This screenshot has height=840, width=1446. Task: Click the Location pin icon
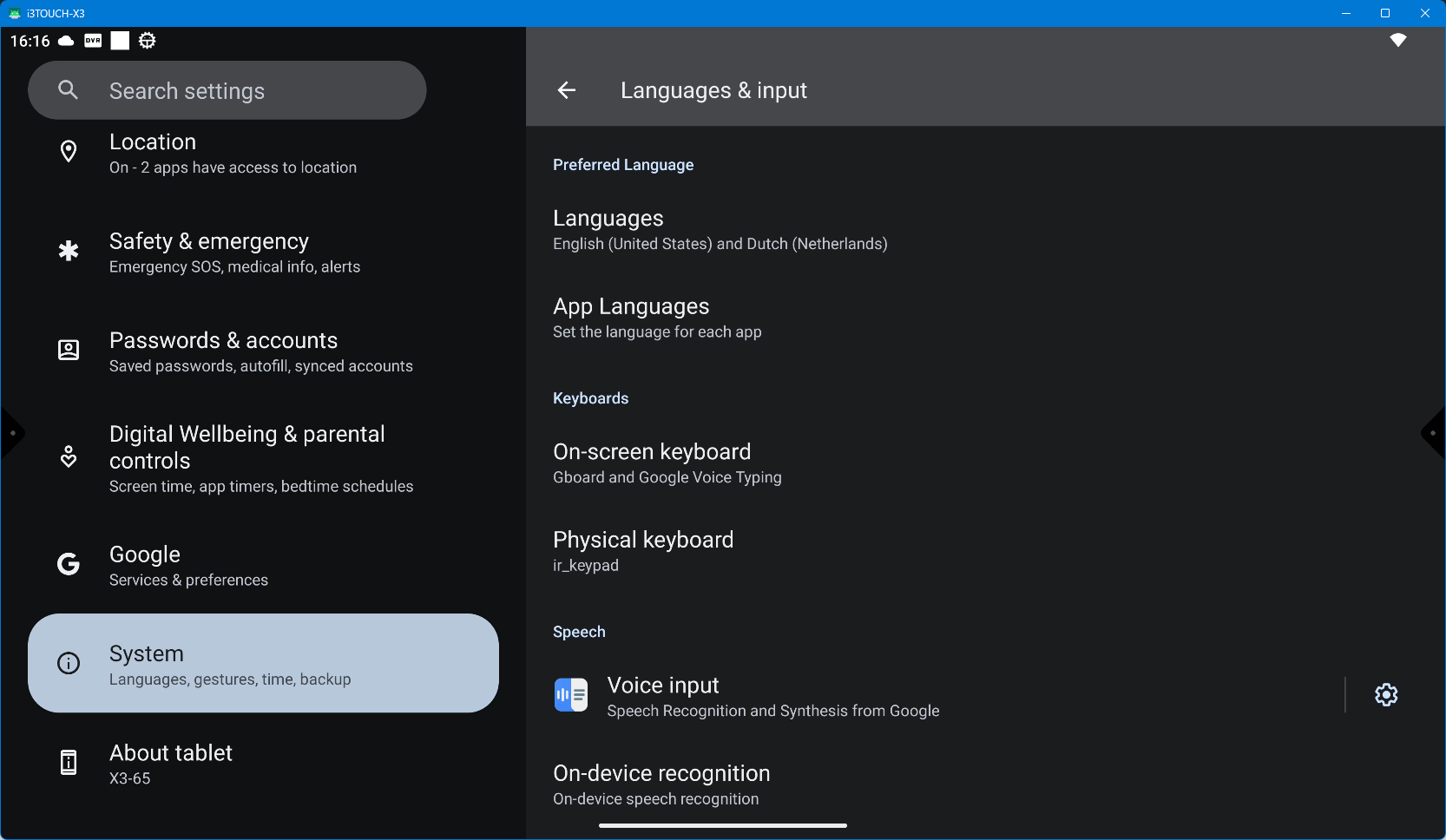click(69, 152)
